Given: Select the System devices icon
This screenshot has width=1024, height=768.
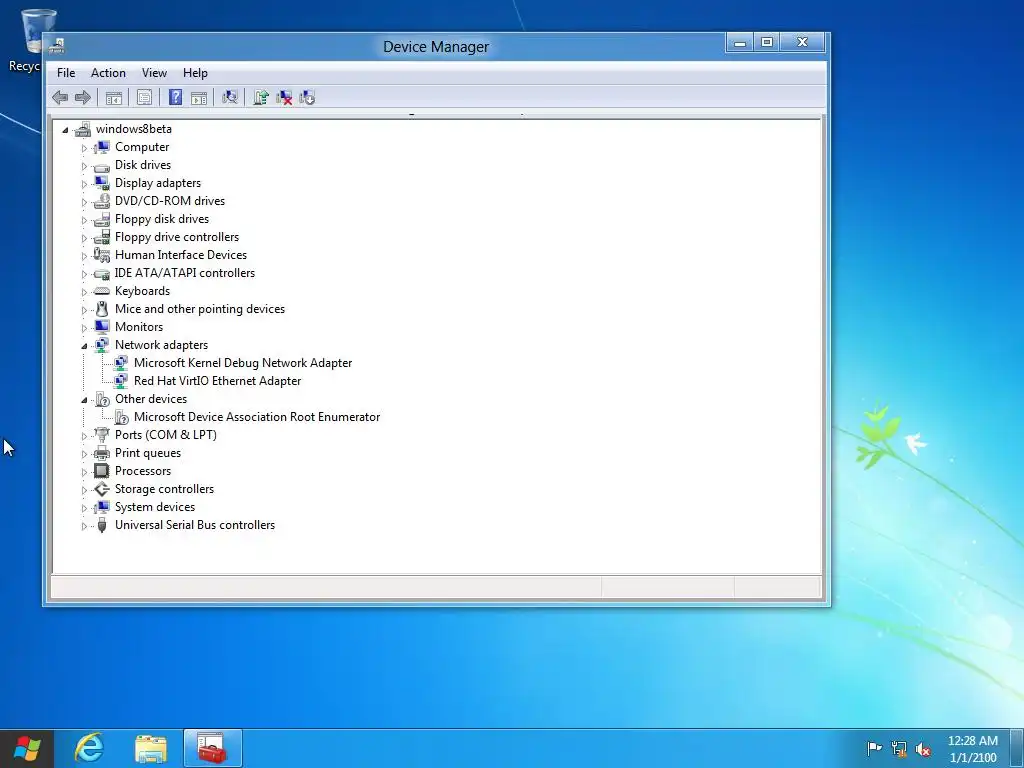Looking at the screenshot, I should point(102,507).
